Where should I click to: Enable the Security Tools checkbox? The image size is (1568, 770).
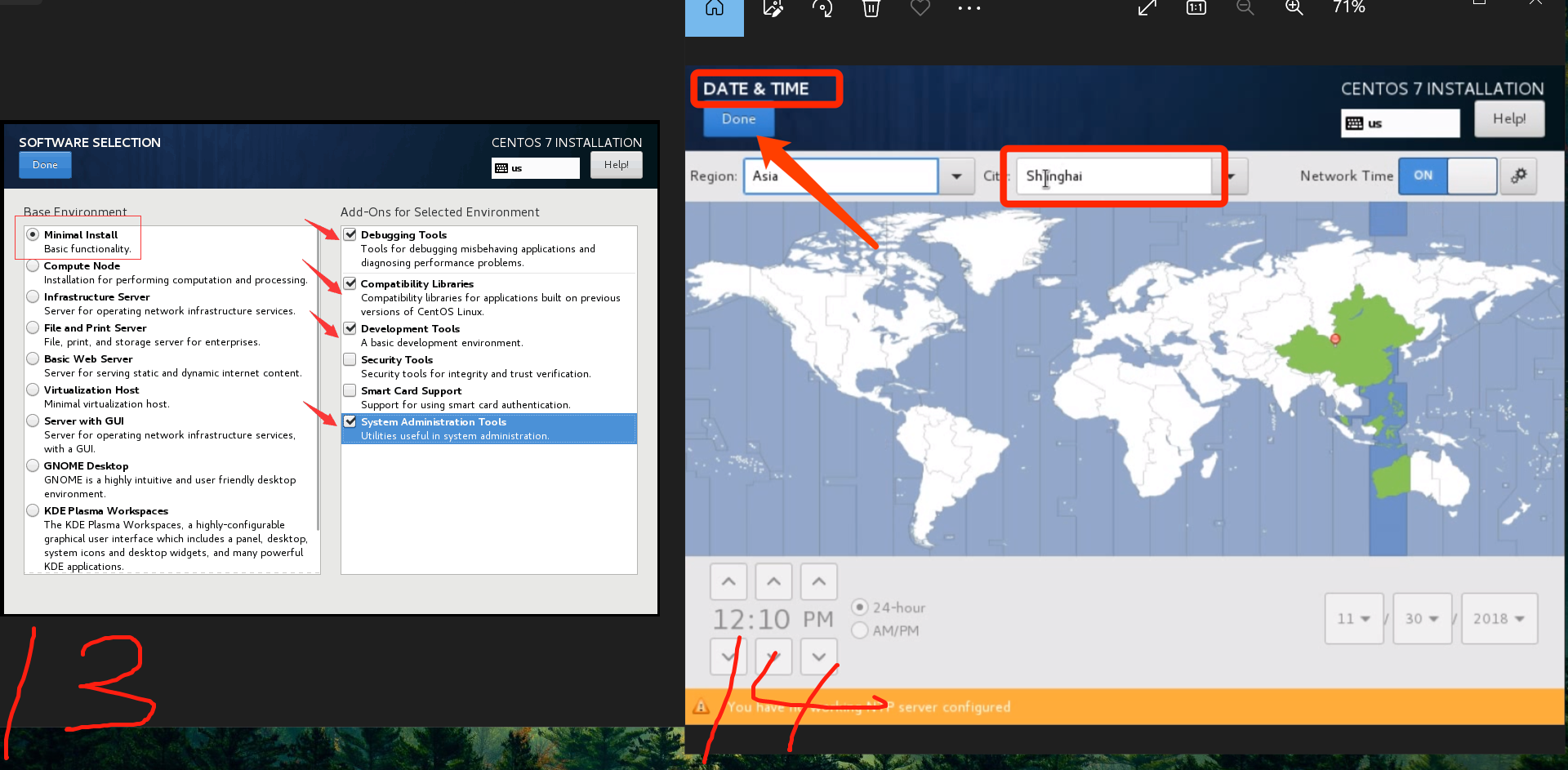pyautogui.click(x=350, y=359)
